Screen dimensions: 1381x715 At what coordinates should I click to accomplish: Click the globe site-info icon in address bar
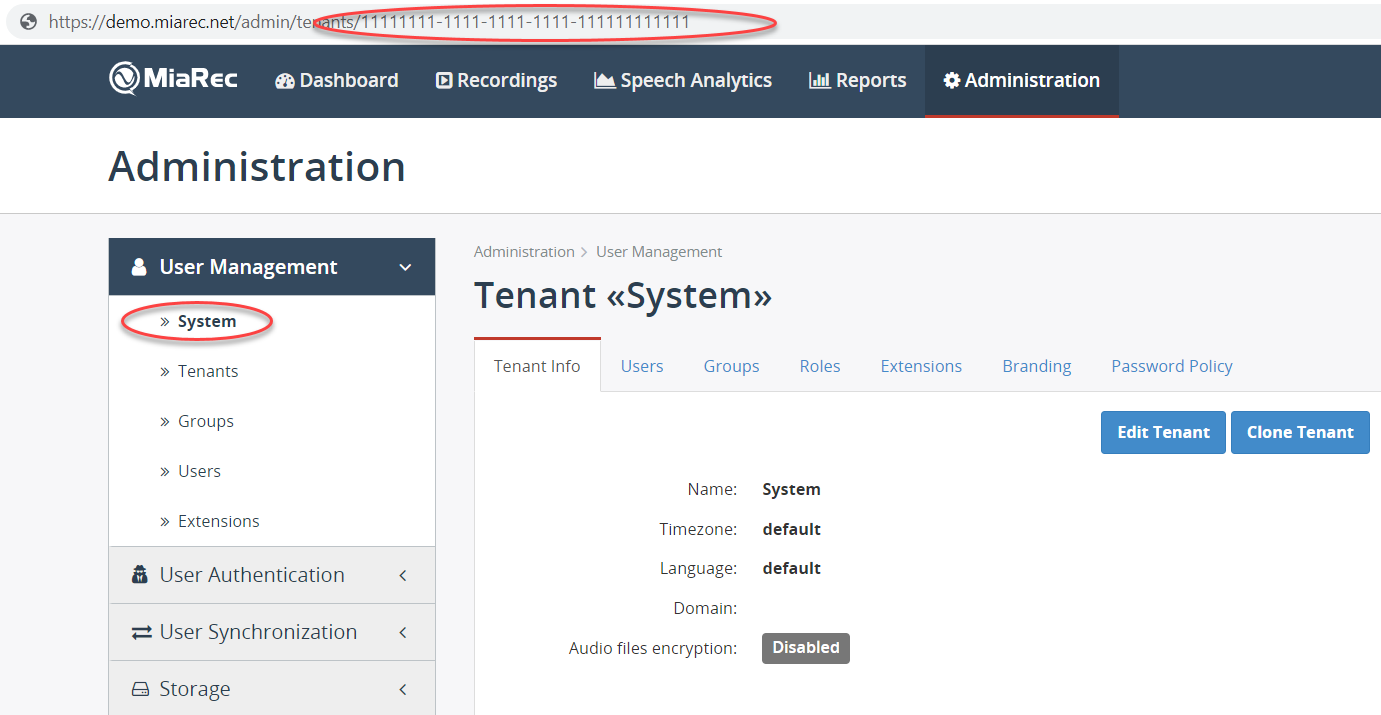point(29,21)
